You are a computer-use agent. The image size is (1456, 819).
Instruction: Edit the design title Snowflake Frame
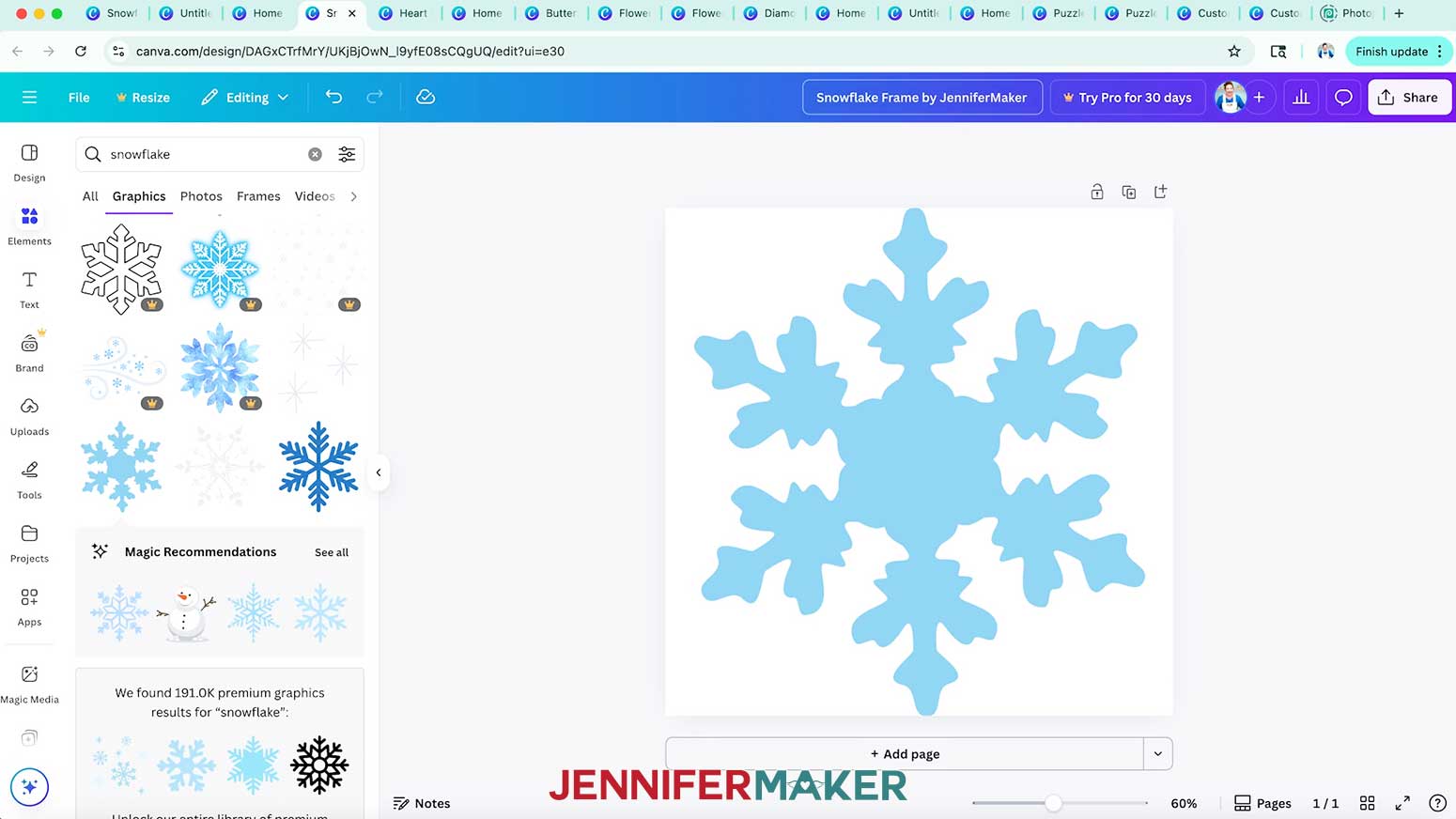coord(922,97)
